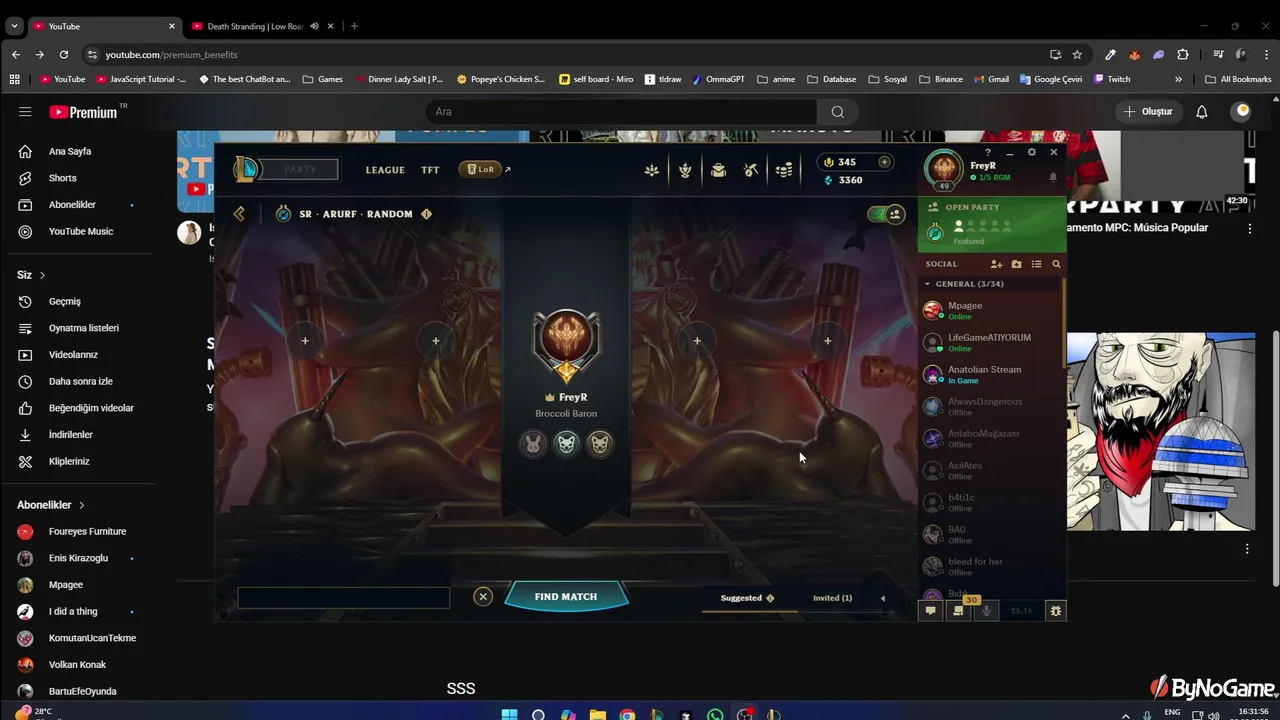Open the Collection backpack icon
Image resolution: width=1280 pixels, height=720 pixels.
(x=718, y=170)
